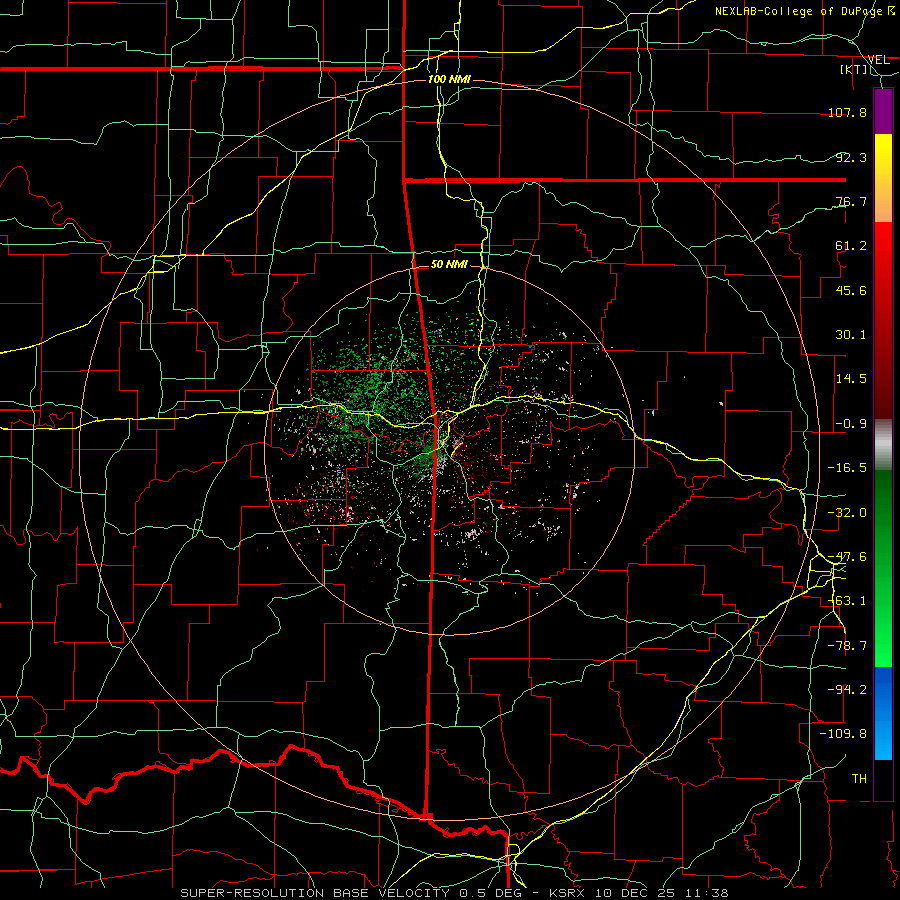Click the '100 NMI' range ring label

(x=449, y=79)
